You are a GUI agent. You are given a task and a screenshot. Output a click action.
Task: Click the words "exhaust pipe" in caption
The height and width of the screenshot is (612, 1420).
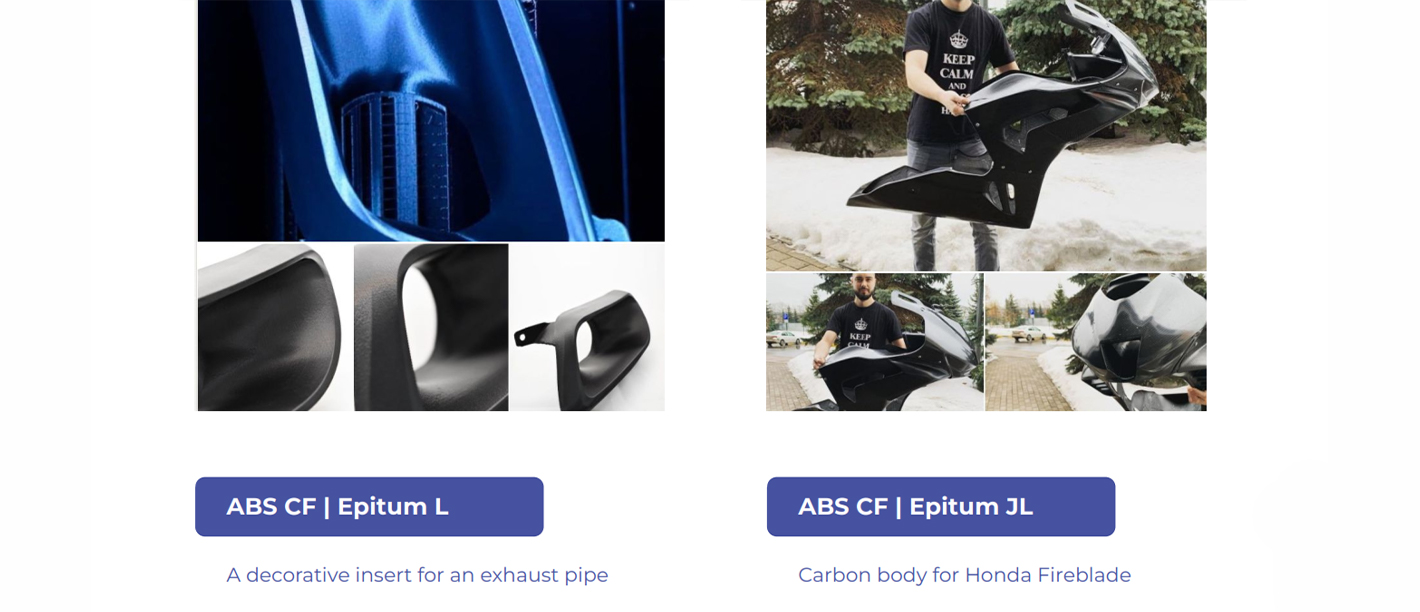pos(544,576)
